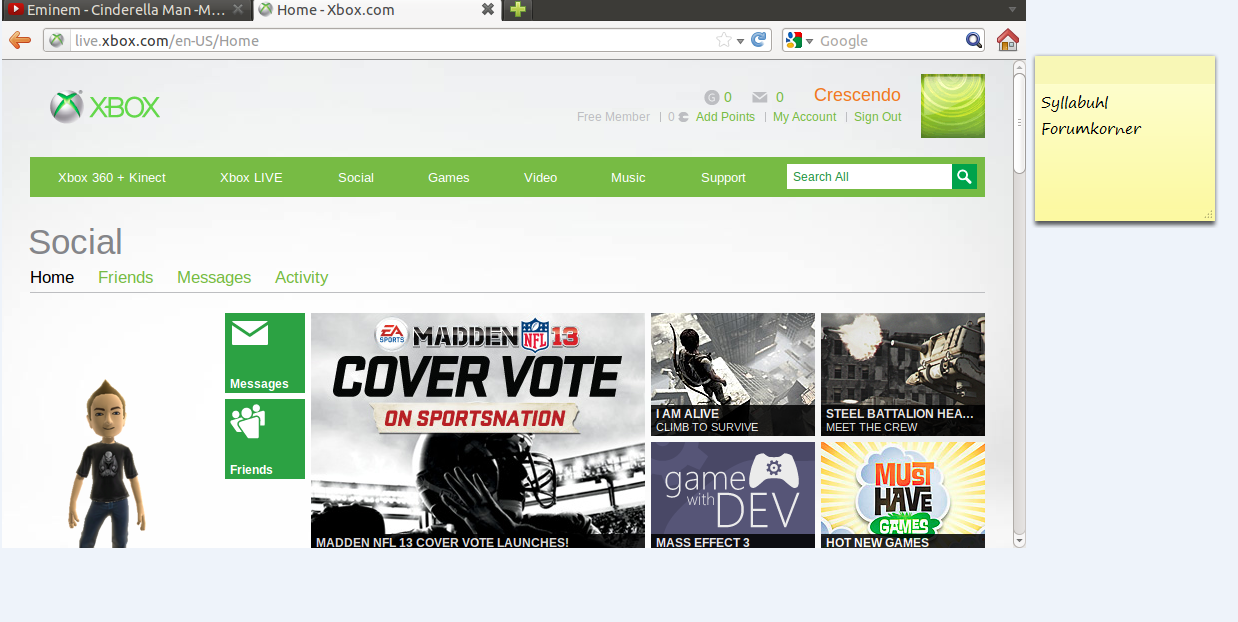Image resolution: width=1238 pixels, height=622 pixels.
Task: Click the page vertical scrollbar thumb
Action: [1019, 123]
